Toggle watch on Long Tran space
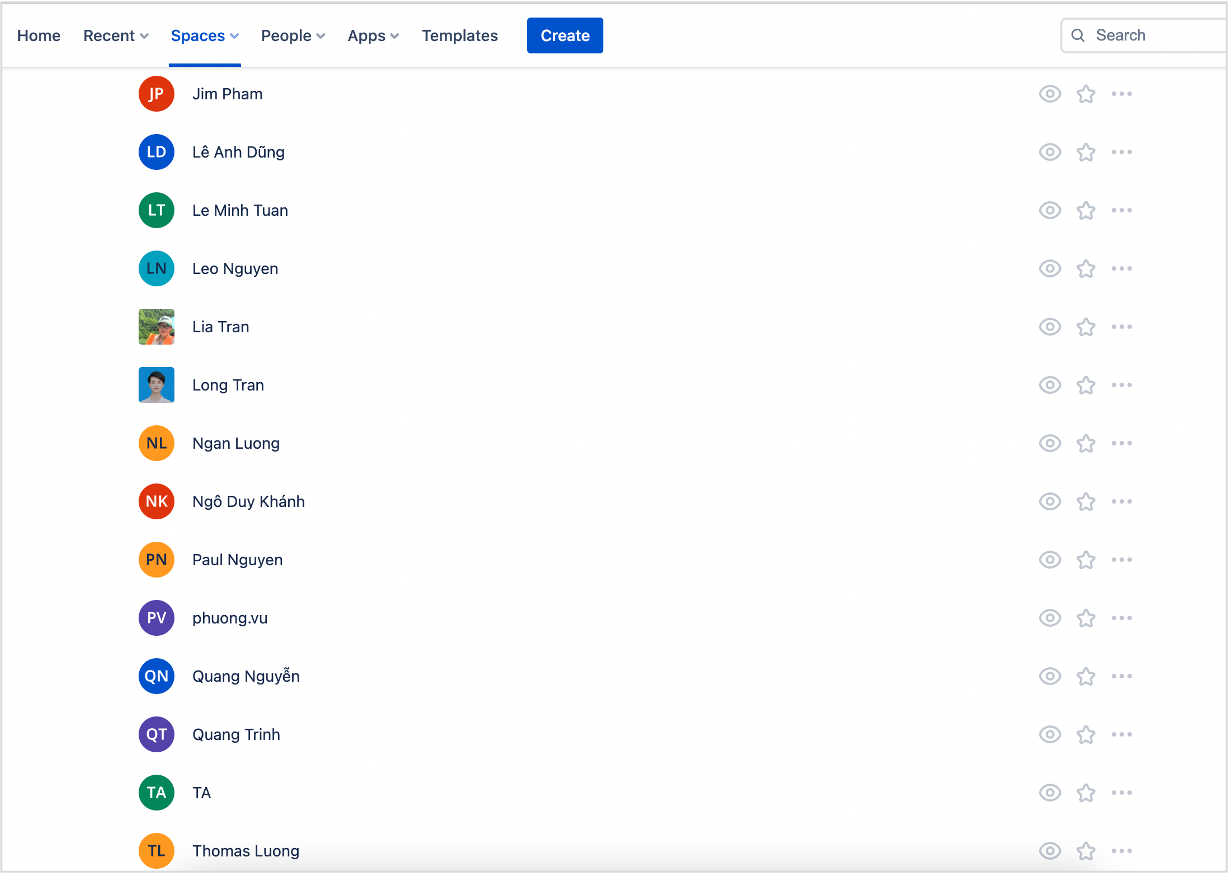Viewport: 1228px width, 874px height. [1049, 385]
